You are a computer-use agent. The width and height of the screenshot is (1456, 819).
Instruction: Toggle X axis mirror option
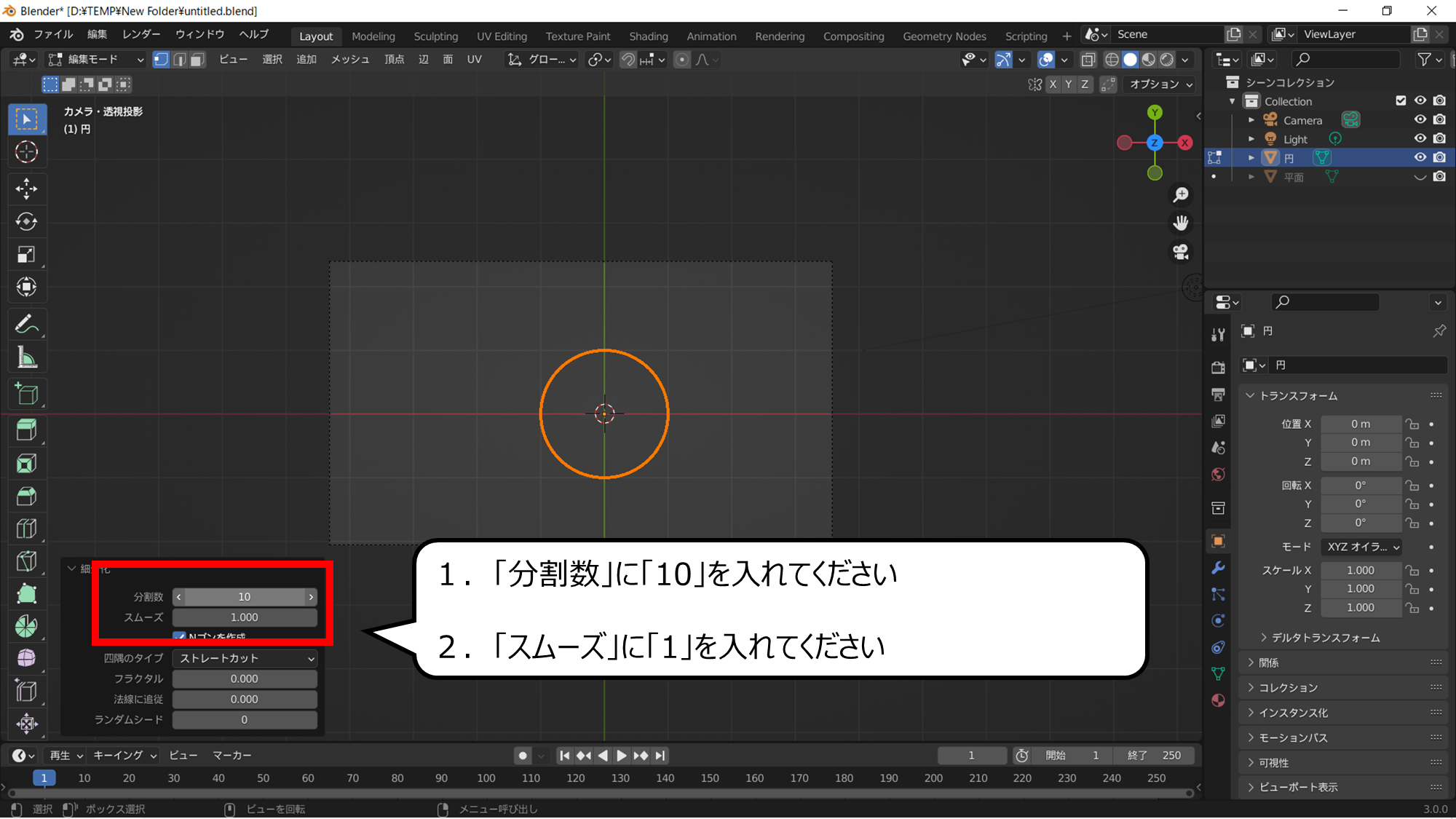click(1053, 84)
